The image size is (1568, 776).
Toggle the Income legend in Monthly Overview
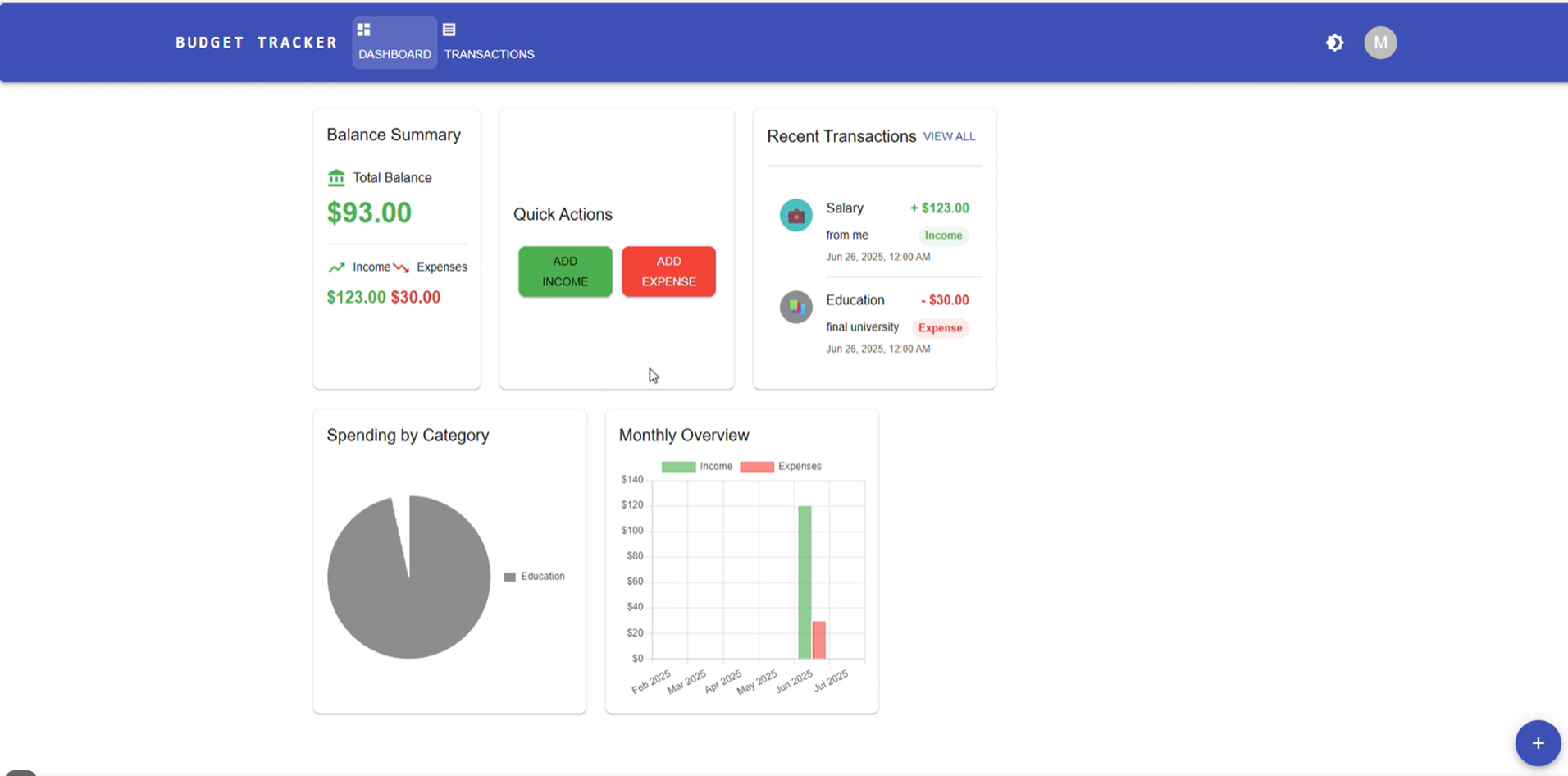[x=697, y=467]
